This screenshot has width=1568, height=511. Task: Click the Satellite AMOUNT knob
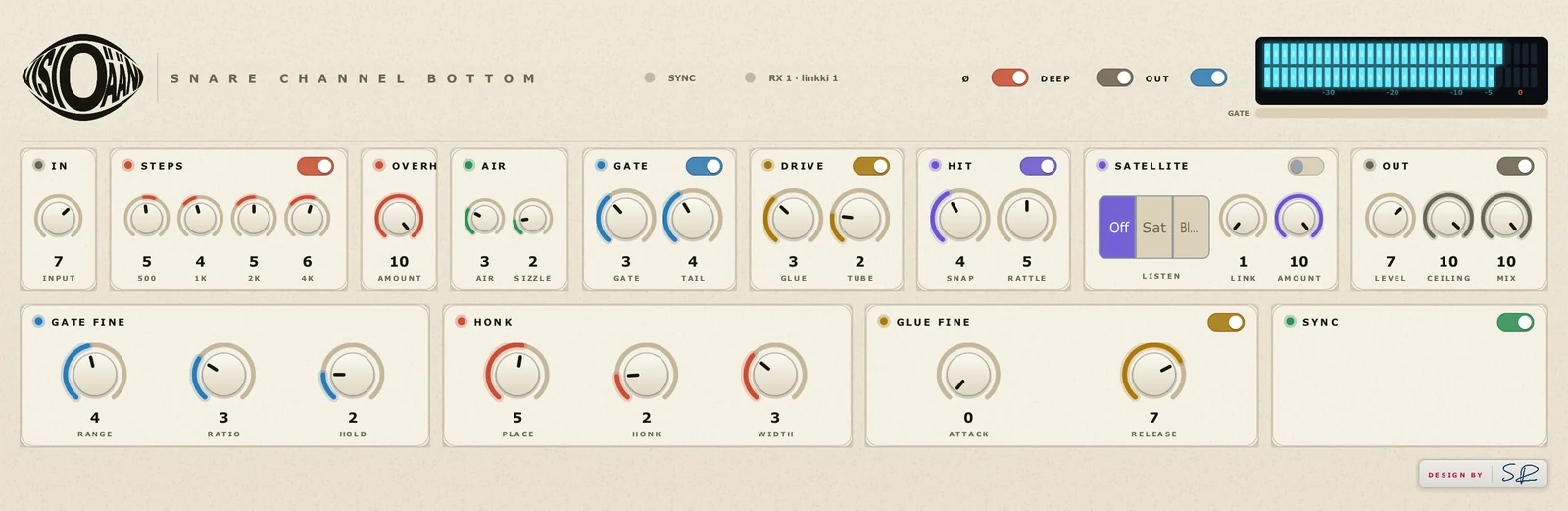tap(1298, 218)
